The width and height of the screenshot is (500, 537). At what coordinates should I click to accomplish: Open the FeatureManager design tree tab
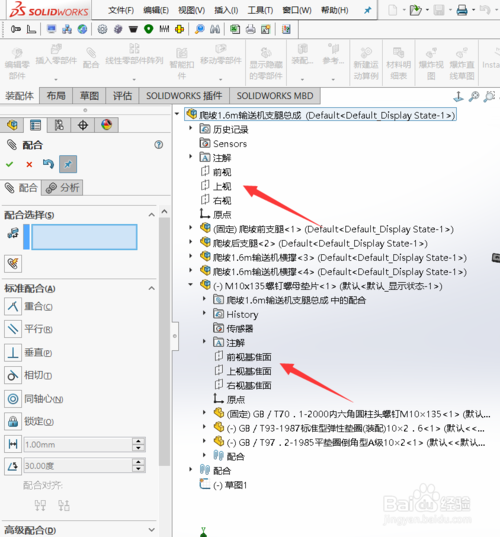(x=12, y=125)
